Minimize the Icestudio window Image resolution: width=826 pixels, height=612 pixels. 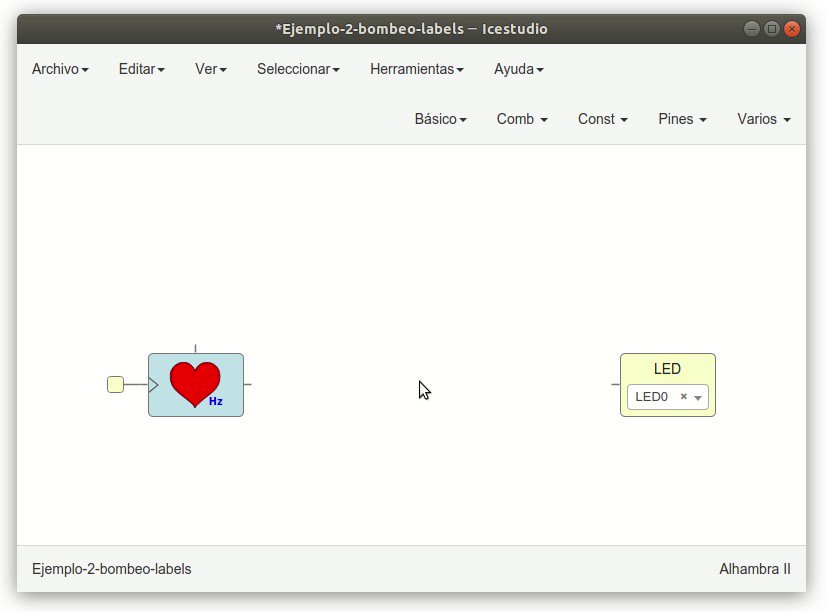pyautogui.click(x=752, y=29)
